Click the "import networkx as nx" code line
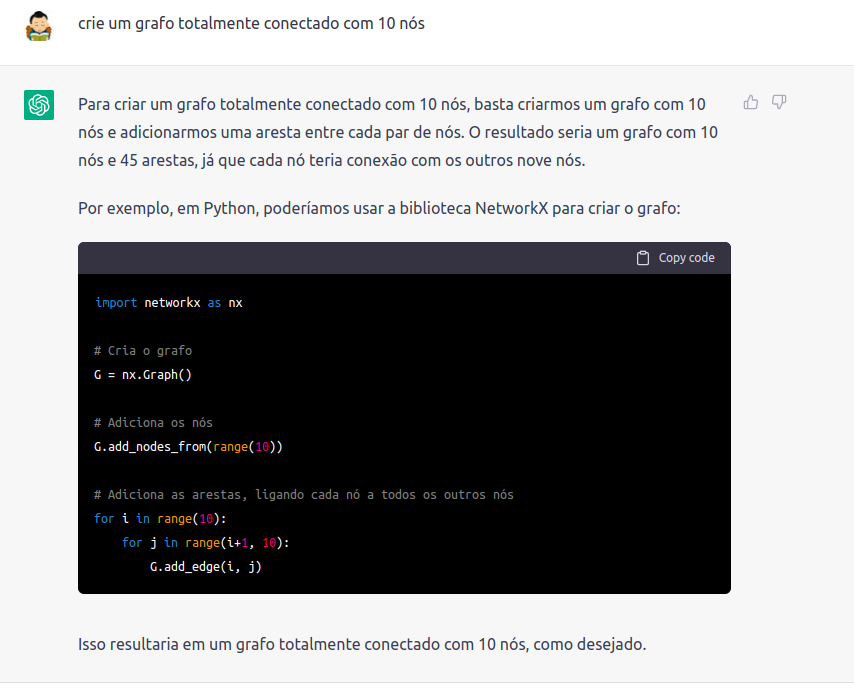The image size is (854, 697). 168,302
